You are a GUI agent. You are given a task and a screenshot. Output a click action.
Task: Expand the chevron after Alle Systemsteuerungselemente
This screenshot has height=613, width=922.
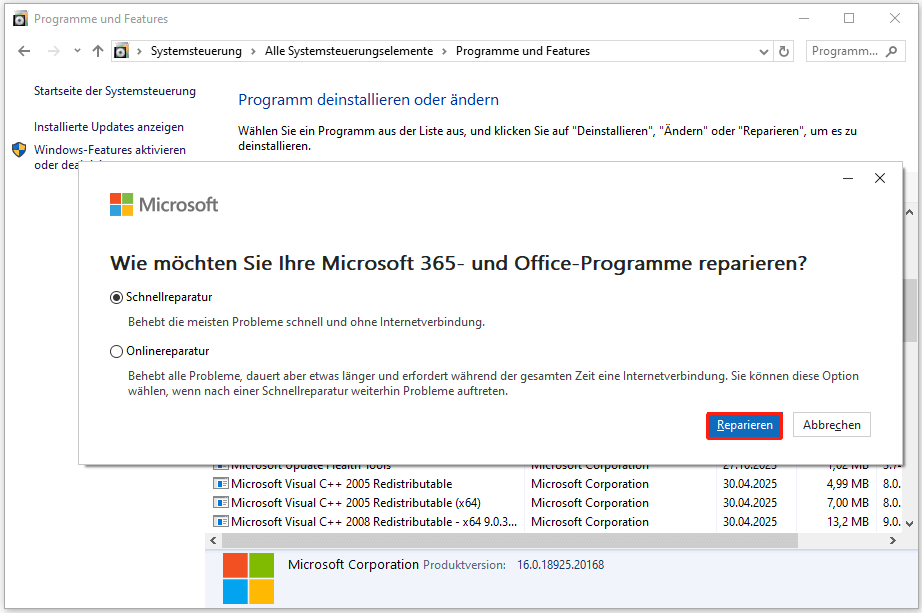pyautogui.click(x=444, y=51)
